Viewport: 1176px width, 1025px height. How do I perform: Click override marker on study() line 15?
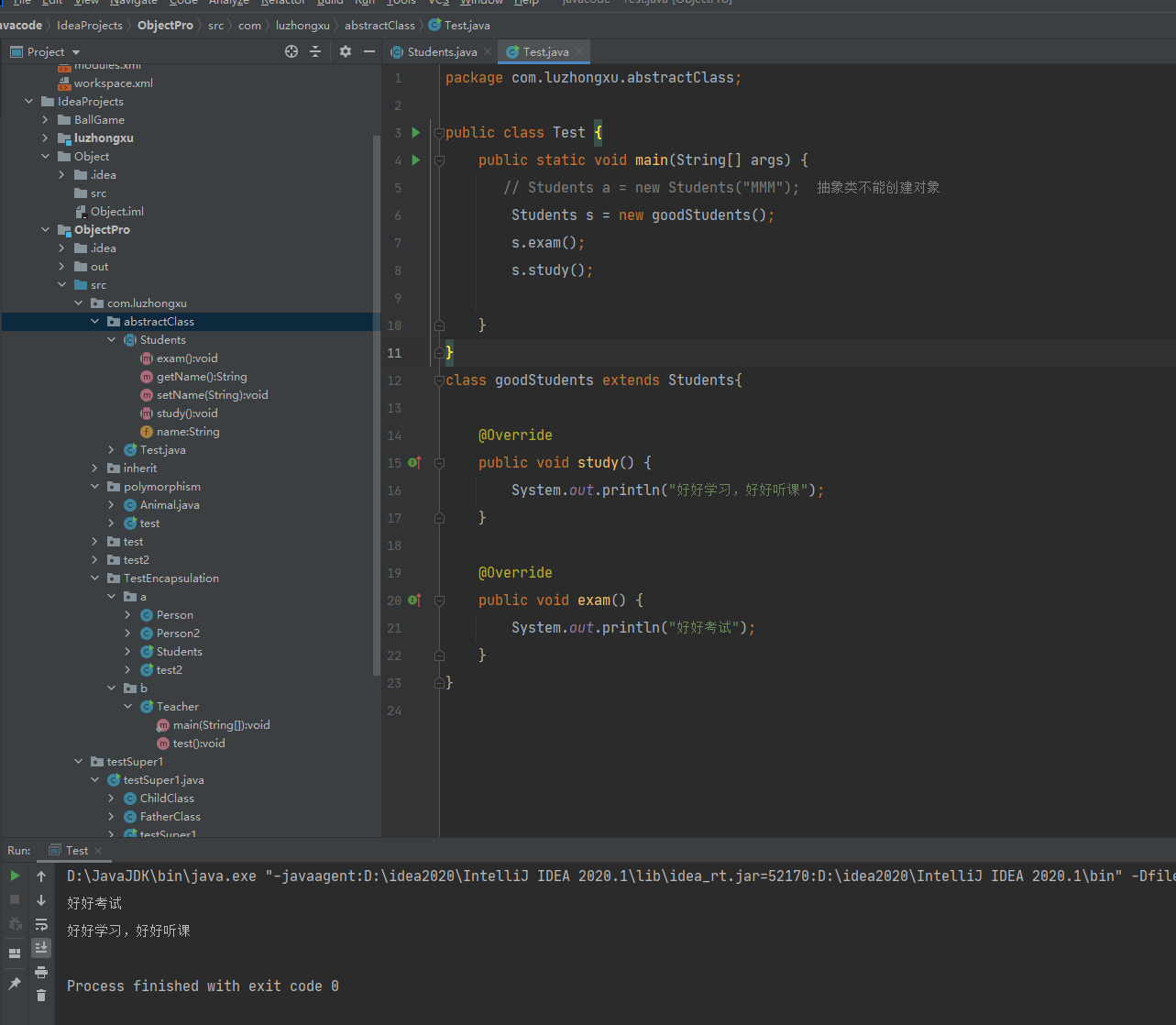[414, 463]
